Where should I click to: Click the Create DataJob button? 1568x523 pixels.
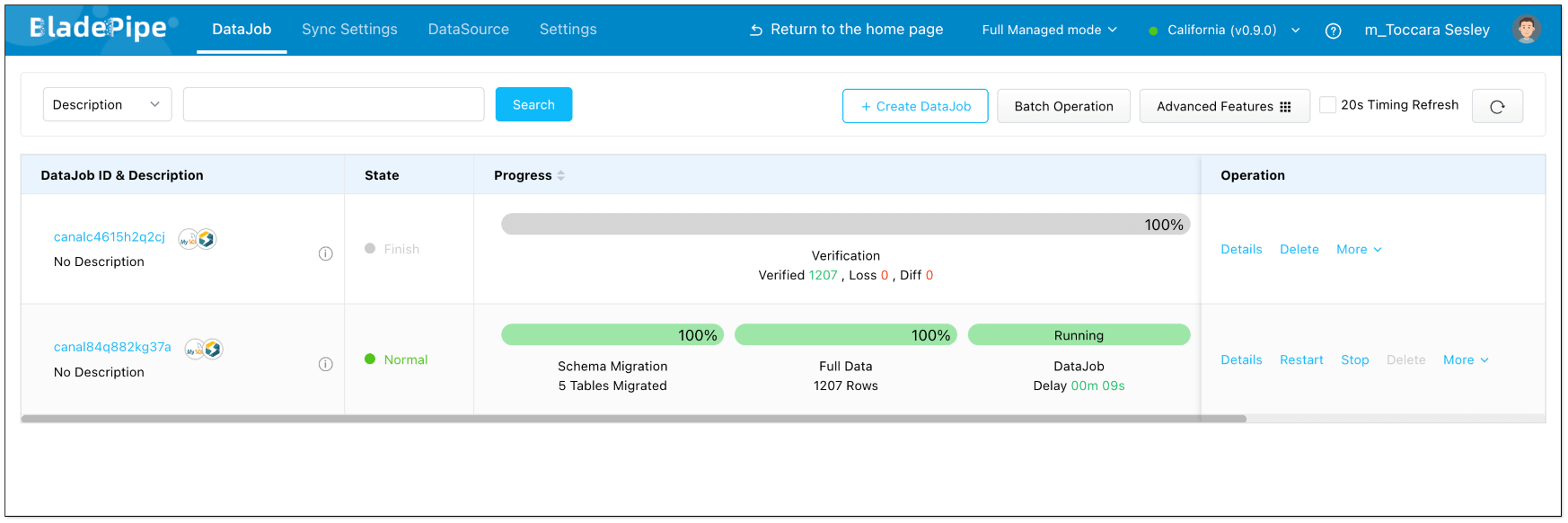pyautogui.click(x=915, y=106)
